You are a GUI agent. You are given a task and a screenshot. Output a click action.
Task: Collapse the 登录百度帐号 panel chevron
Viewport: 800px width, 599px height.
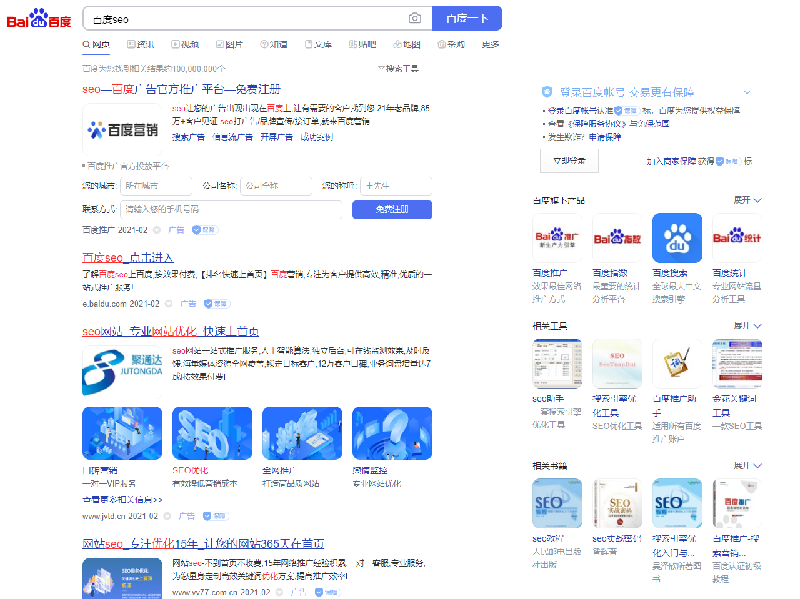[x=747, y=92]
